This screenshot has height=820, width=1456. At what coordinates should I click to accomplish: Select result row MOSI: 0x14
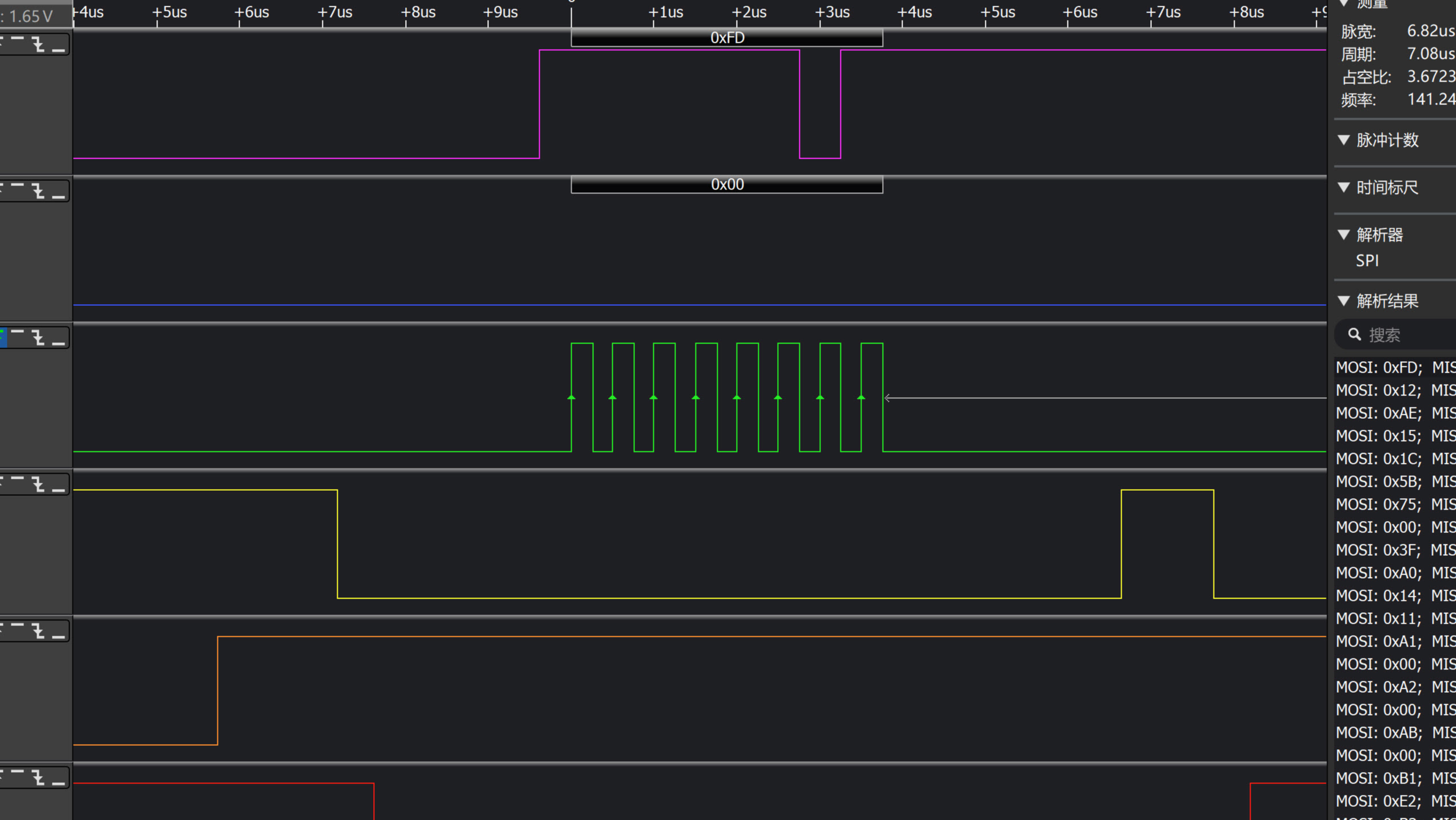coord(1396,596)
